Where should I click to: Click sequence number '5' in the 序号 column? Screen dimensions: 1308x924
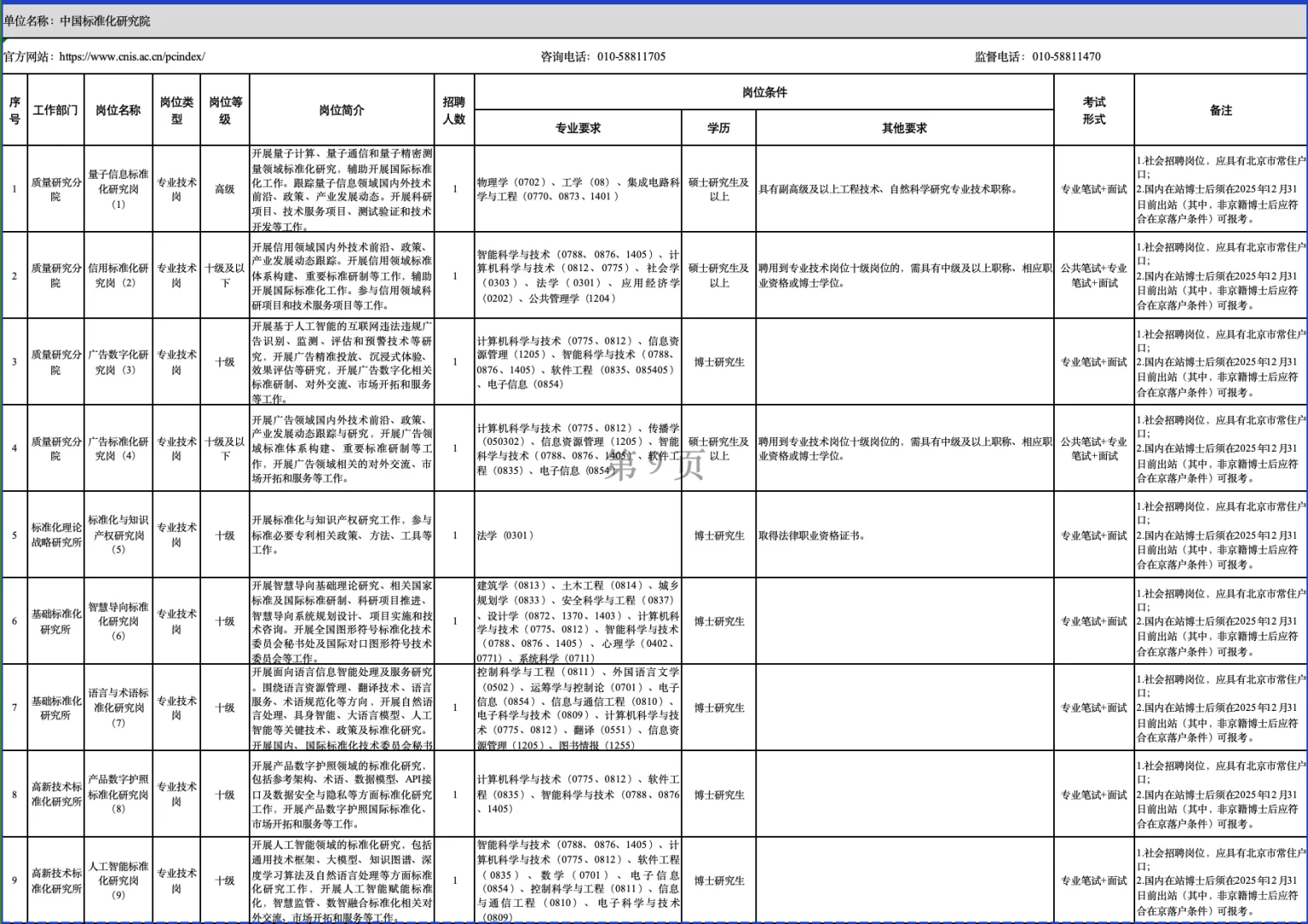tap(15, 536)
